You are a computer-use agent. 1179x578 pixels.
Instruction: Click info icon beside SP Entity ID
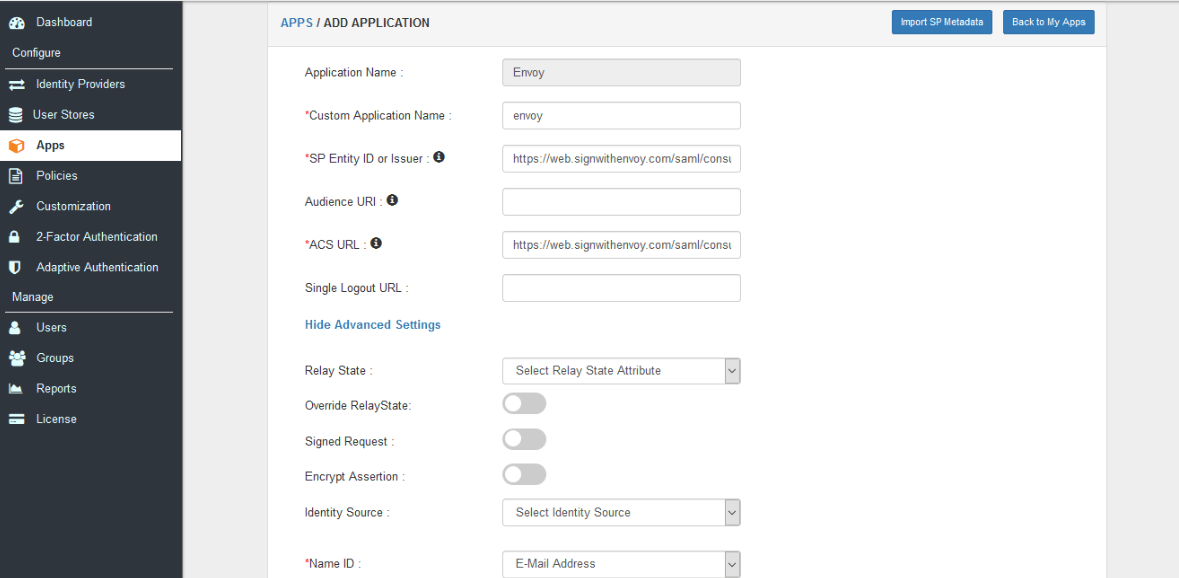439,157
